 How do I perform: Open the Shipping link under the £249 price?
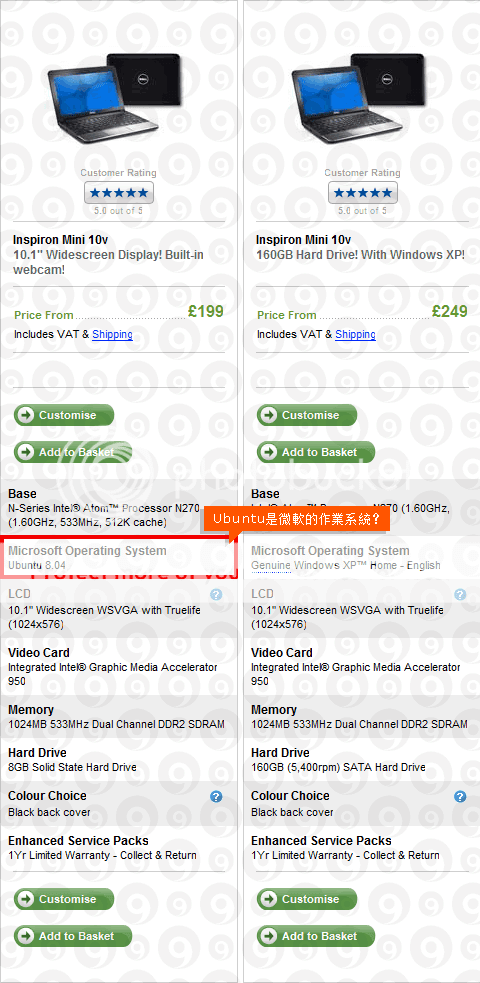point(355,334)
